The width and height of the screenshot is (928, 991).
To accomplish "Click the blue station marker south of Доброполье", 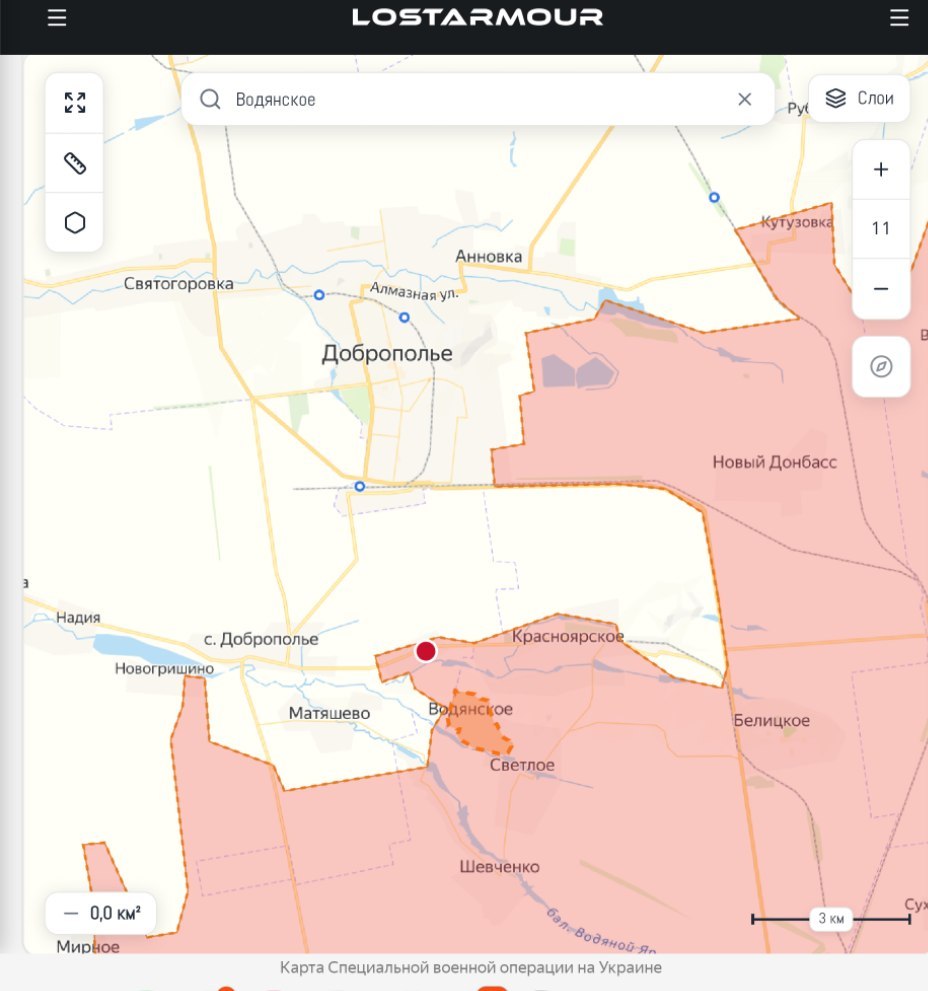I will pos(360,486).
